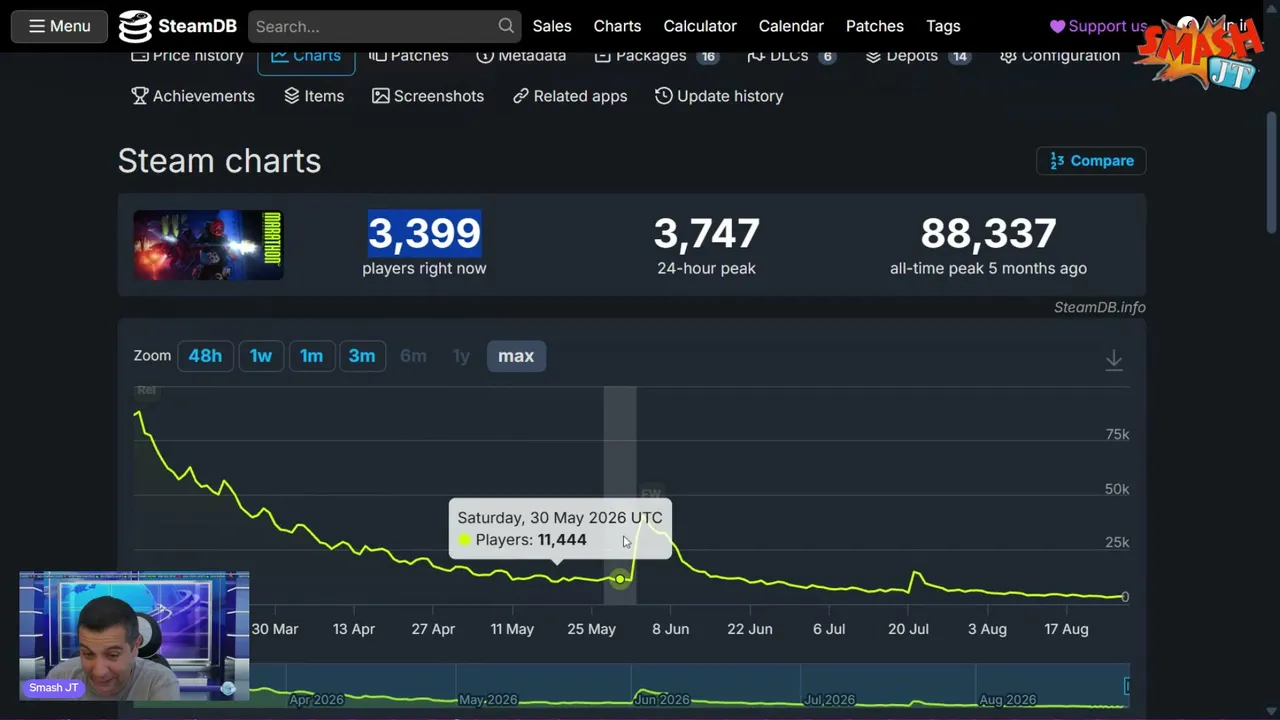
Task: Click Jul 2026 in the chart range navigator
Action: (829, 700)
